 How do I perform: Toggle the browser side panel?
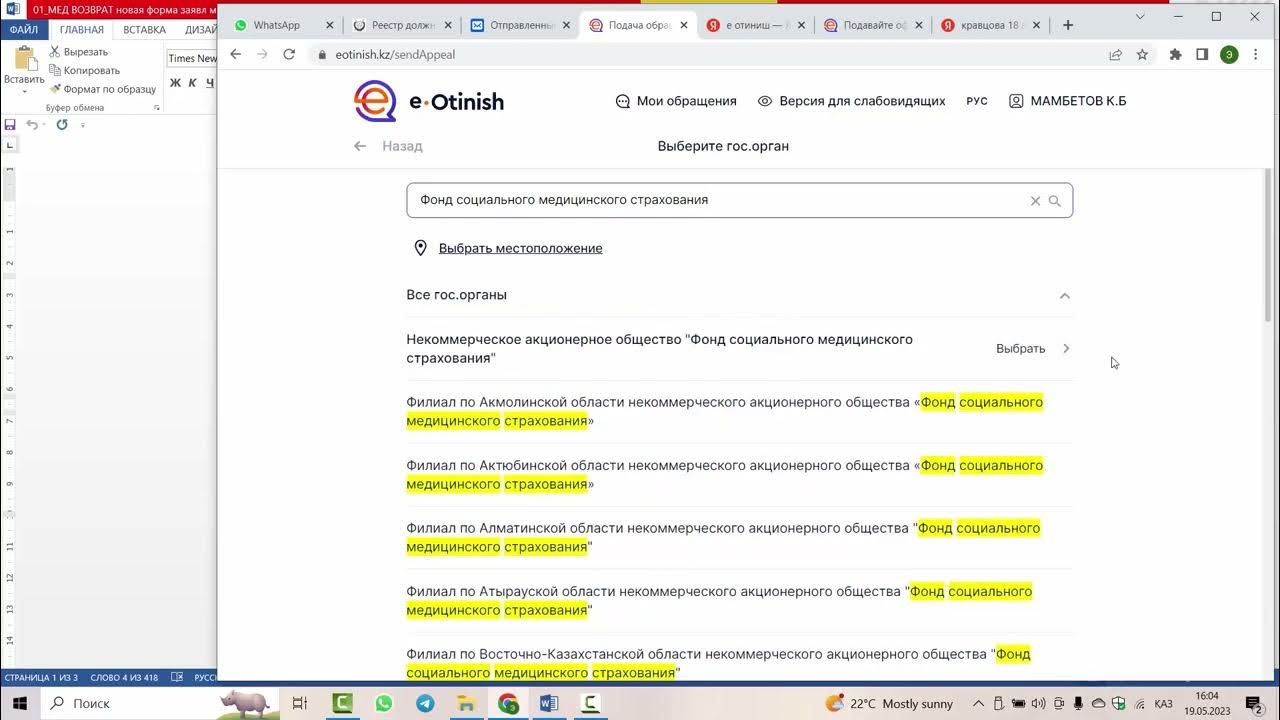(1202, 55)
